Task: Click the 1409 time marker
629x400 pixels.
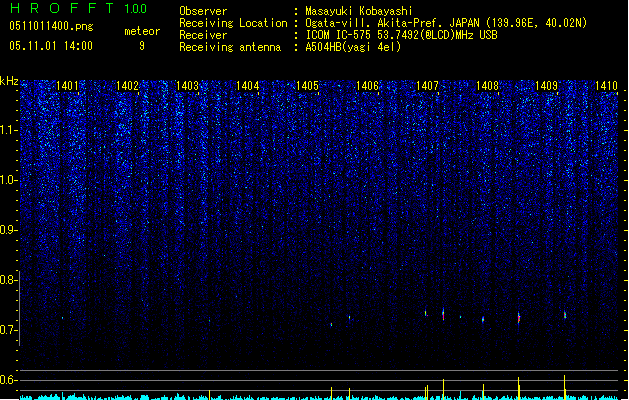Action: point(546,85)
